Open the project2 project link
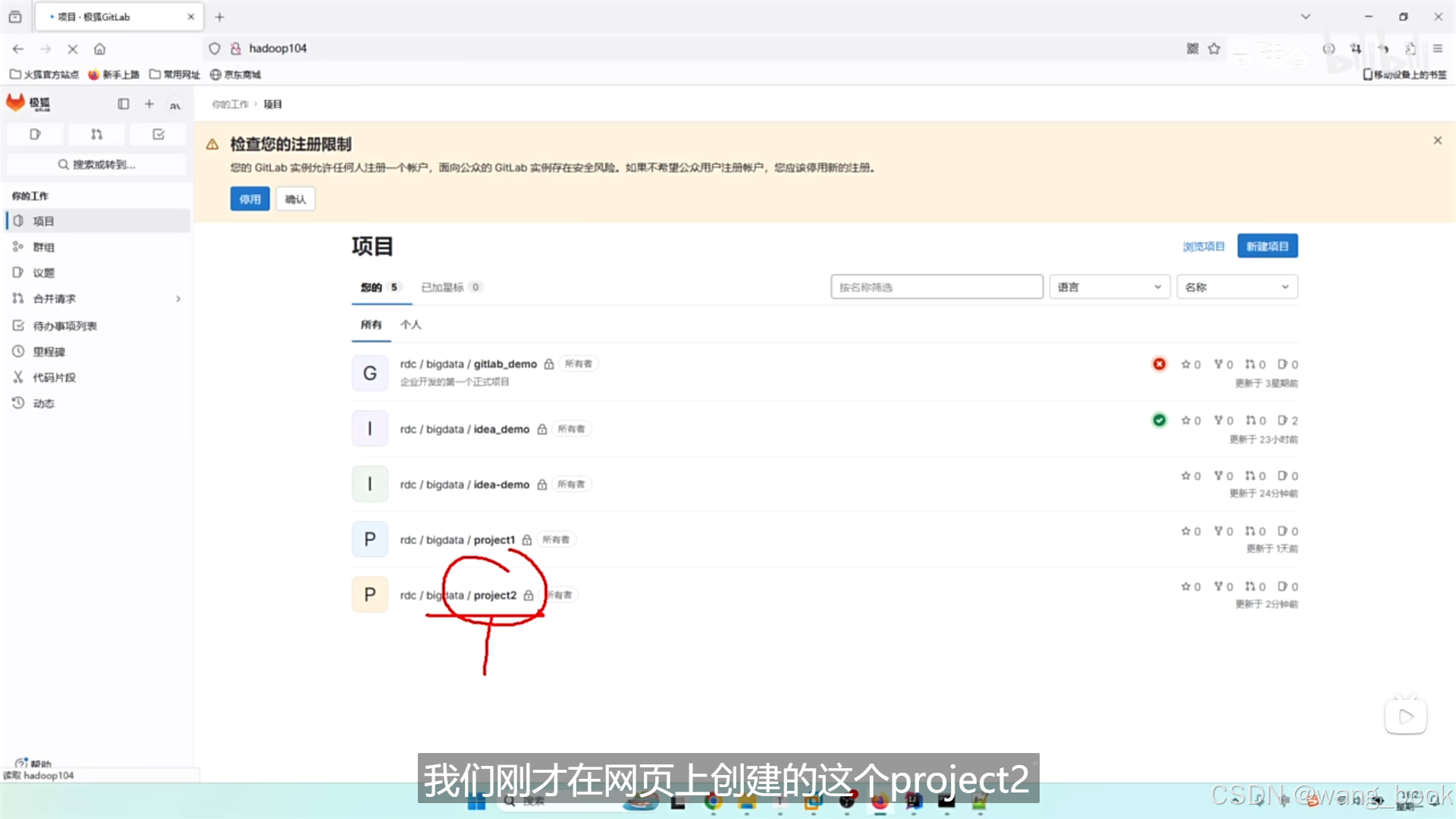This screenshot has width=1456, height=819. (458, 595)
